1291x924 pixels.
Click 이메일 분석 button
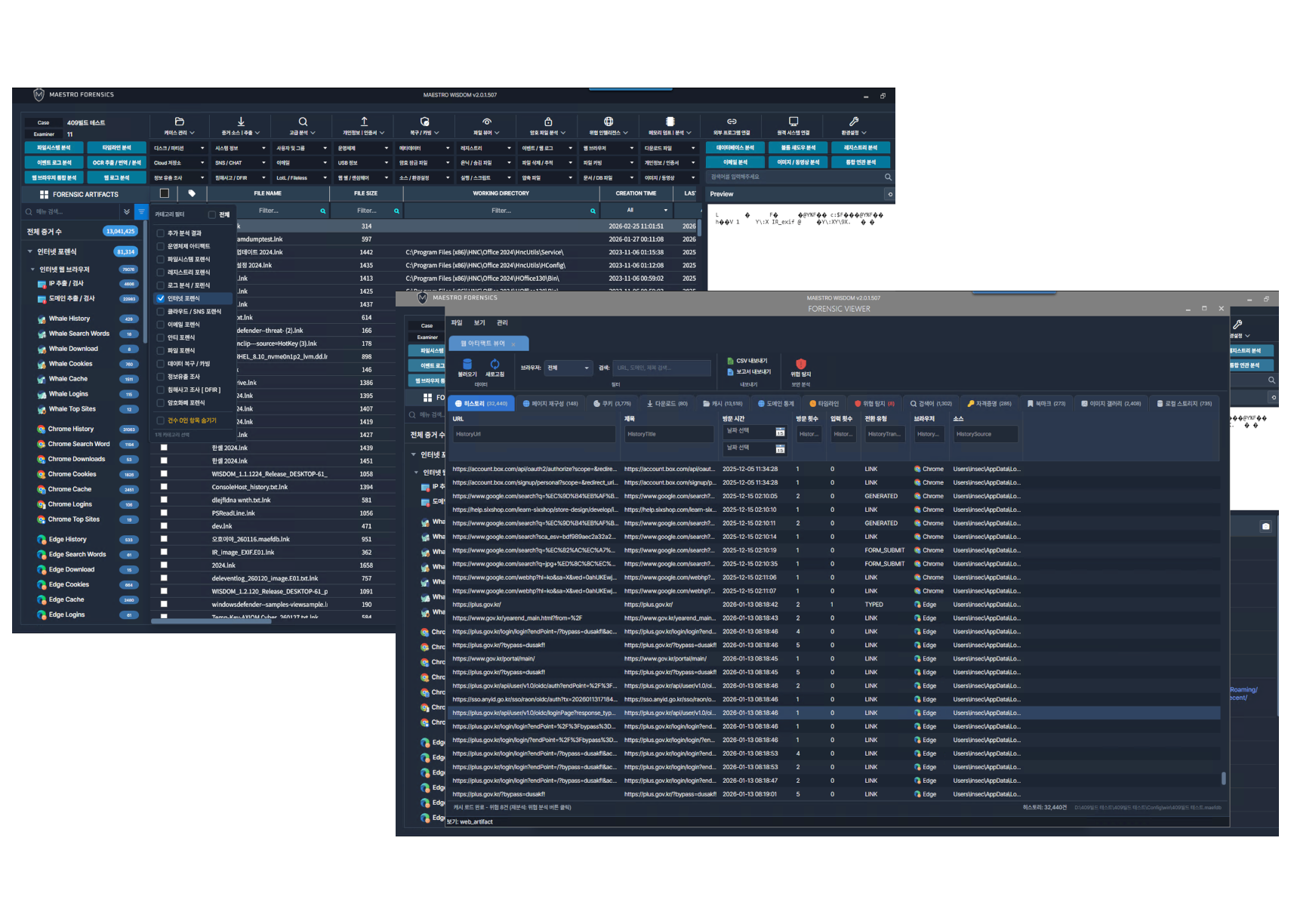(735, 162)
